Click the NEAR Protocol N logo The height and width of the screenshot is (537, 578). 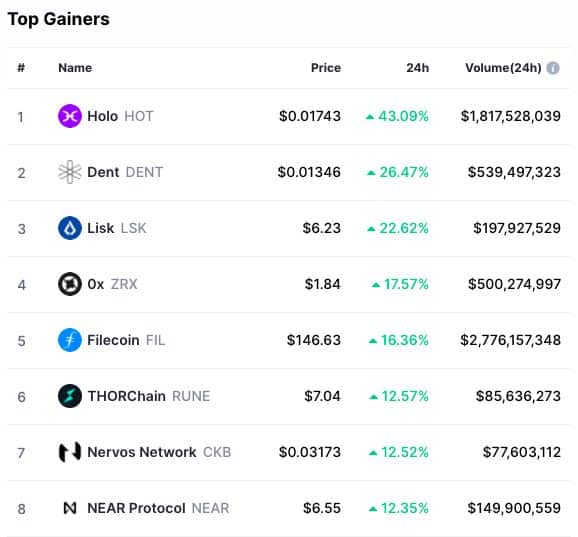point(70,508)
